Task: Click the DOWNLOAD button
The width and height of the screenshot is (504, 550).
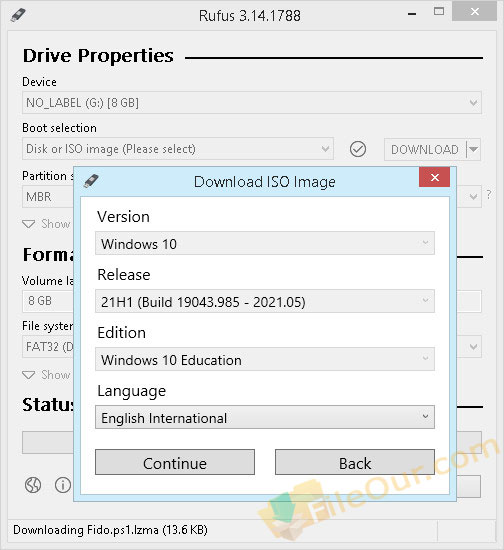Action: pyautogui.click(x=425, y=149)
